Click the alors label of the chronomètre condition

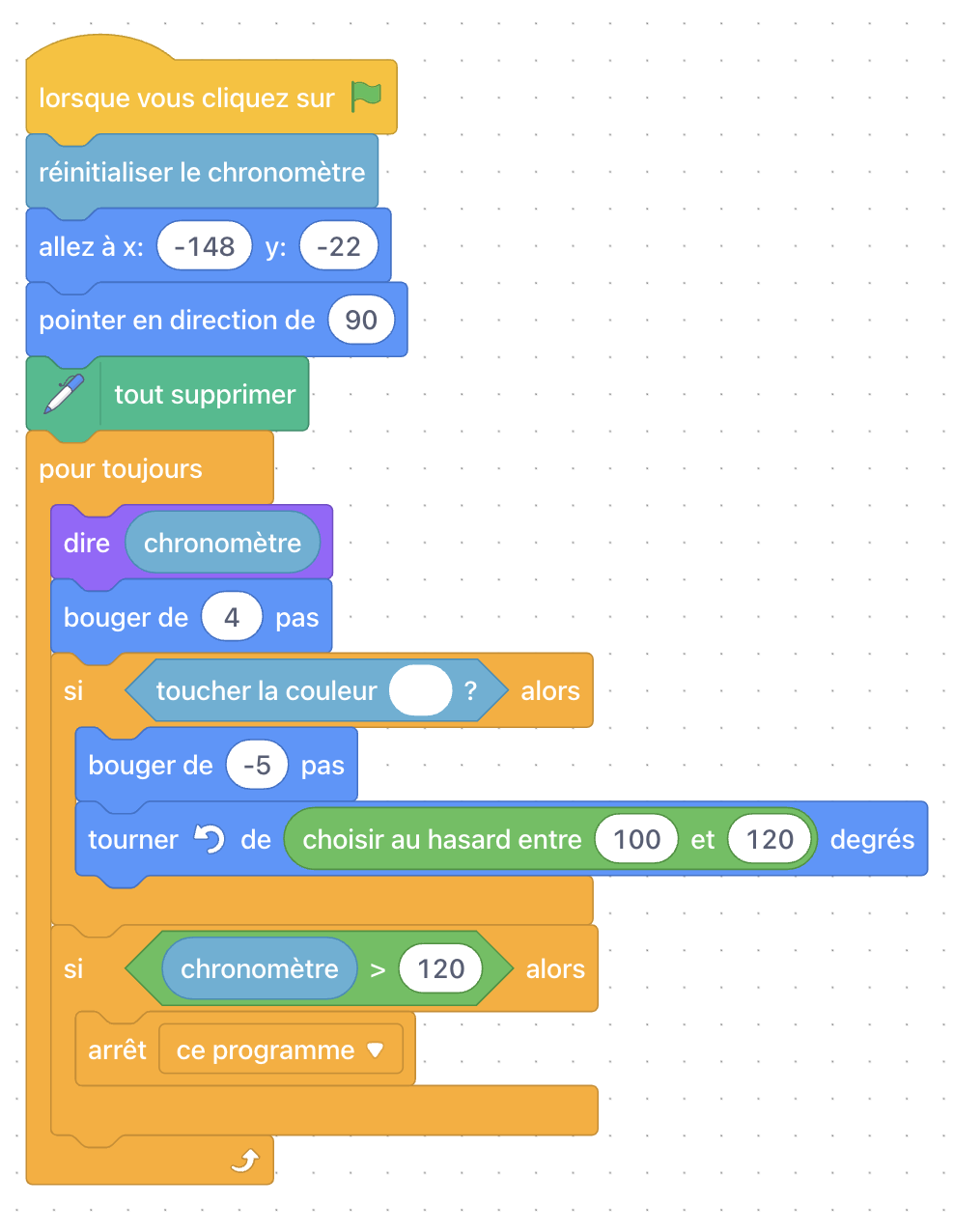point(555,968)
